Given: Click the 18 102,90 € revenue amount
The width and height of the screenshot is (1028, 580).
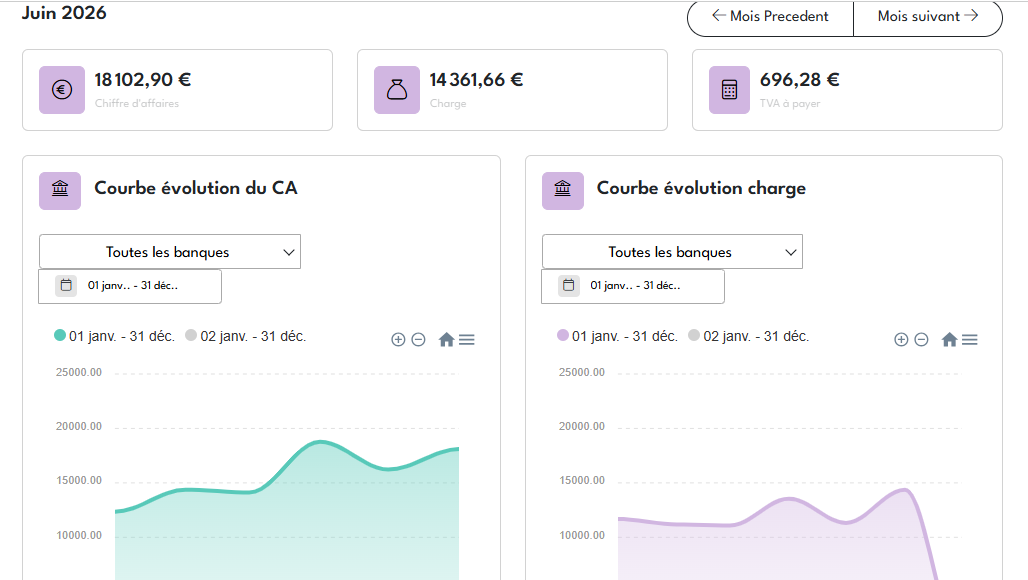Looking at the screenshot, I should [x=143, y=80].
